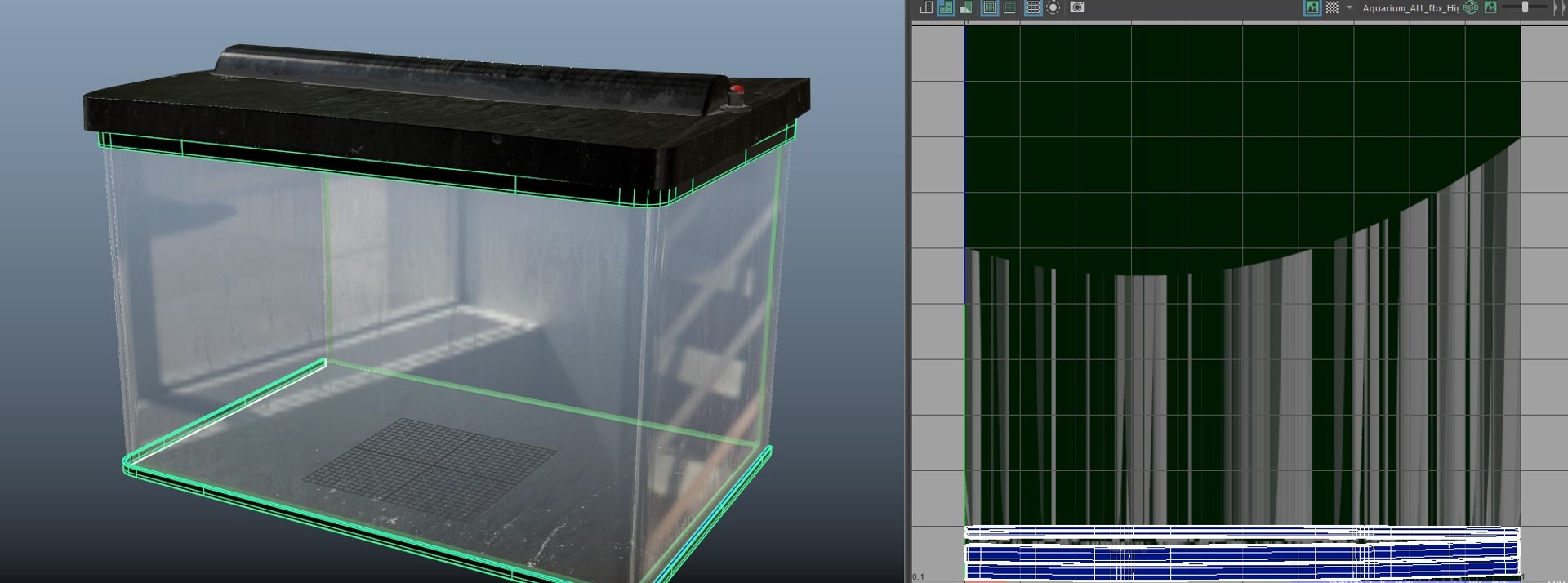Toggle the UV editor grid display
The width and height of the screenshot is (1568, 583).
1033,7
